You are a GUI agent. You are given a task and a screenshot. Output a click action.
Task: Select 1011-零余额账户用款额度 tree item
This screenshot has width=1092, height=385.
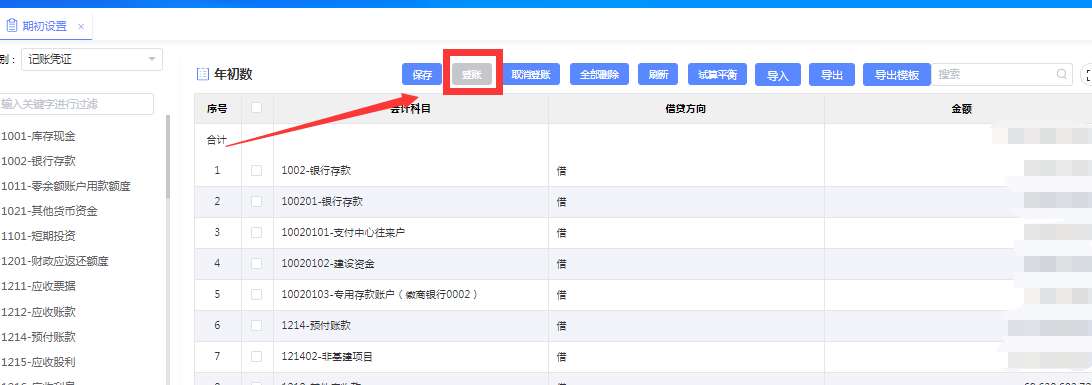[x=65, y=186]
